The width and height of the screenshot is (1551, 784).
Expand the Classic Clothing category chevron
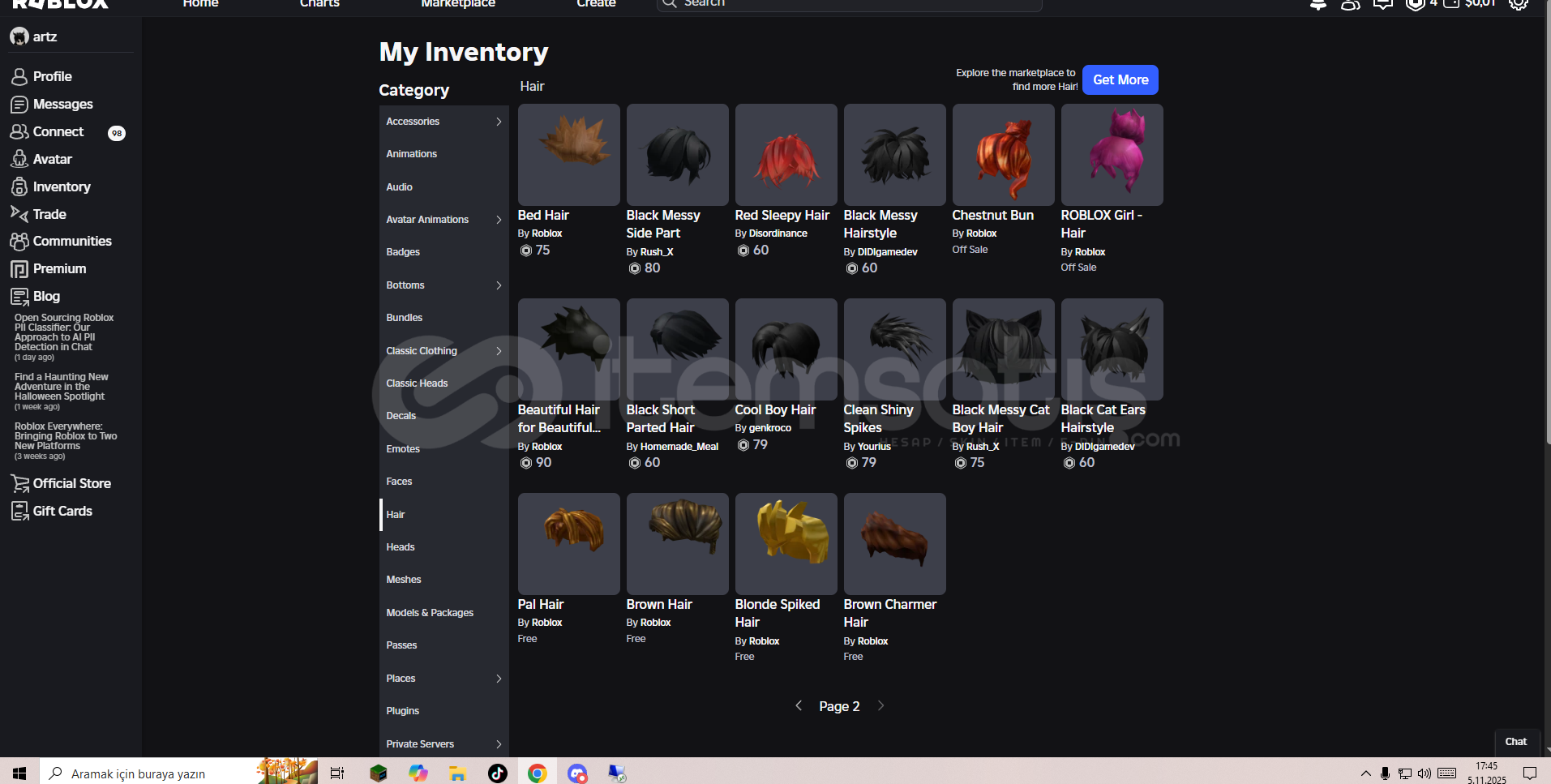[x=499, y=351]
